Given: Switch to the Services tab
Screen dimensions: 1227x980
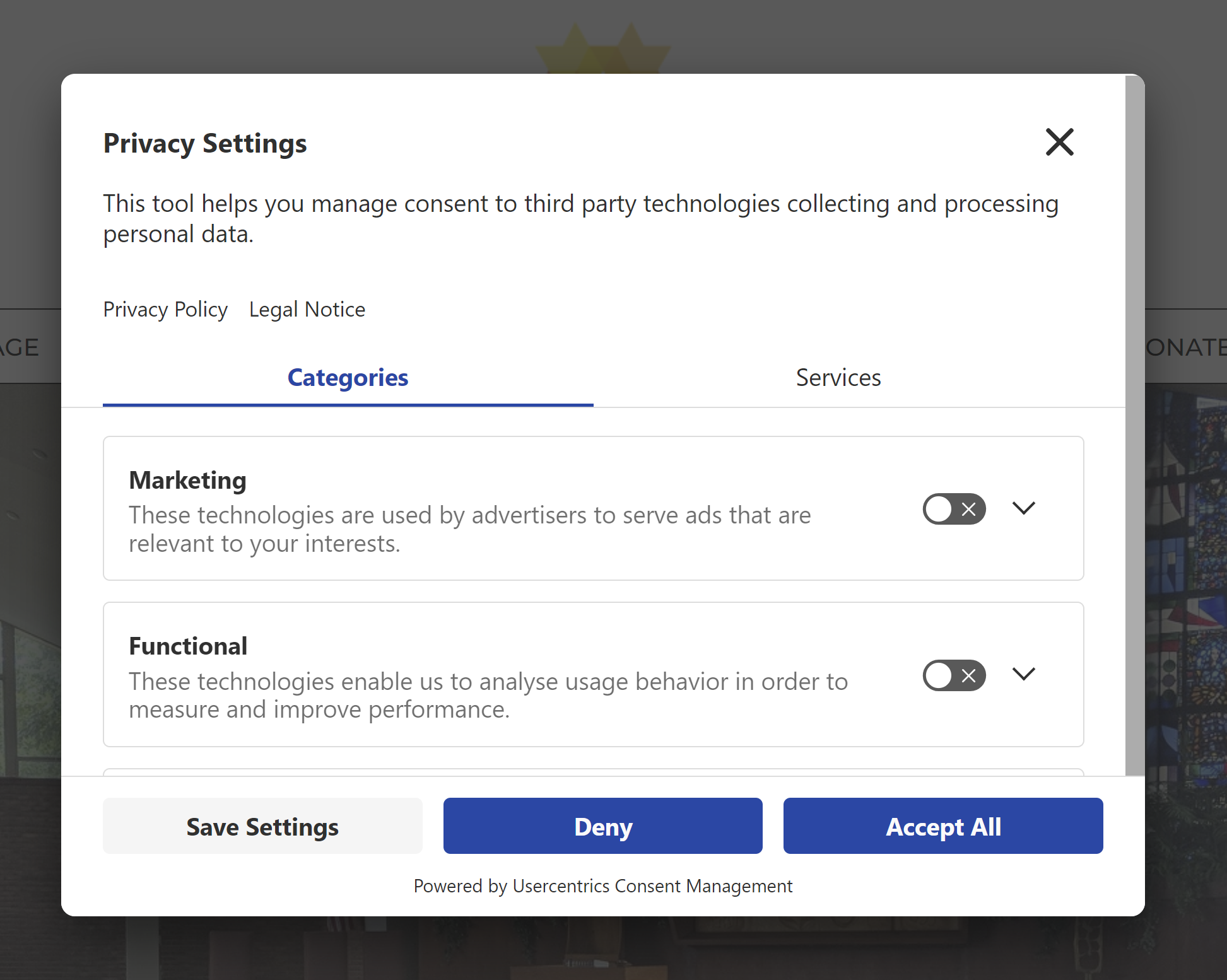Looking at the screenshot, I should pyautogui.click(x=838, y=377).
